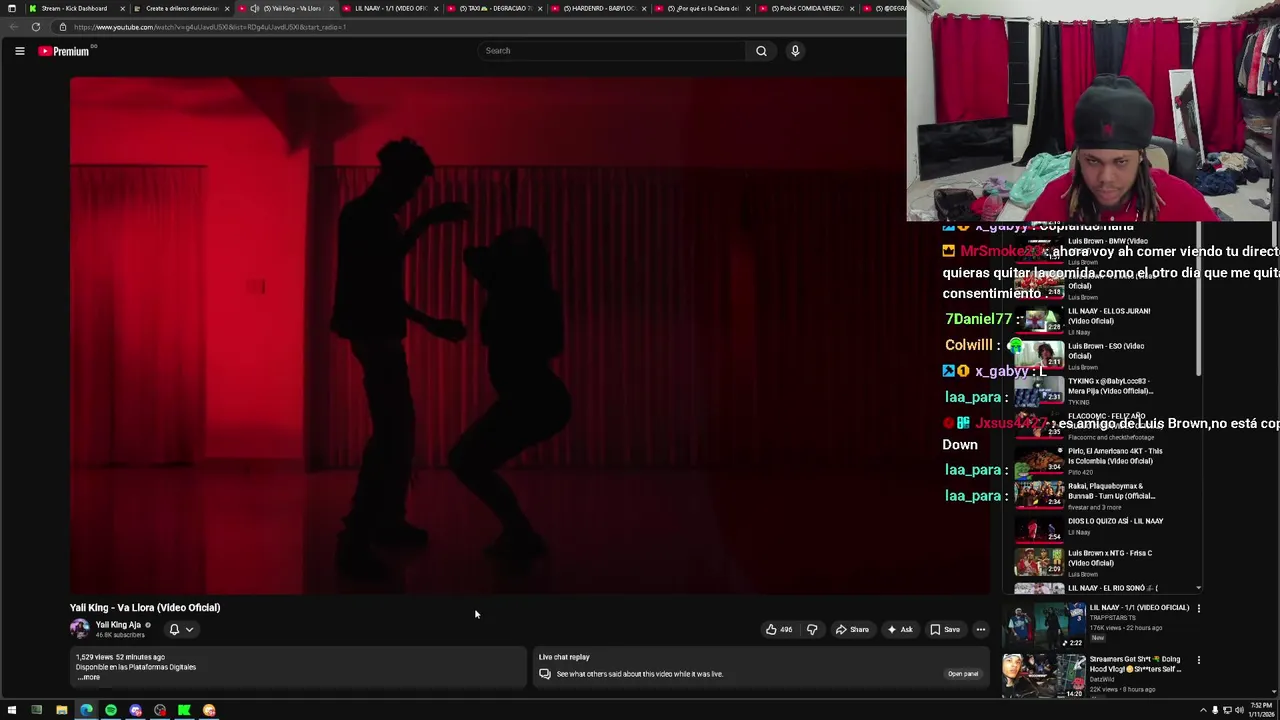The height and width of the screenshot is (720, 1280).
Task: Switch to Por qué es la Cabra tab
Action: tap(702, 8)
